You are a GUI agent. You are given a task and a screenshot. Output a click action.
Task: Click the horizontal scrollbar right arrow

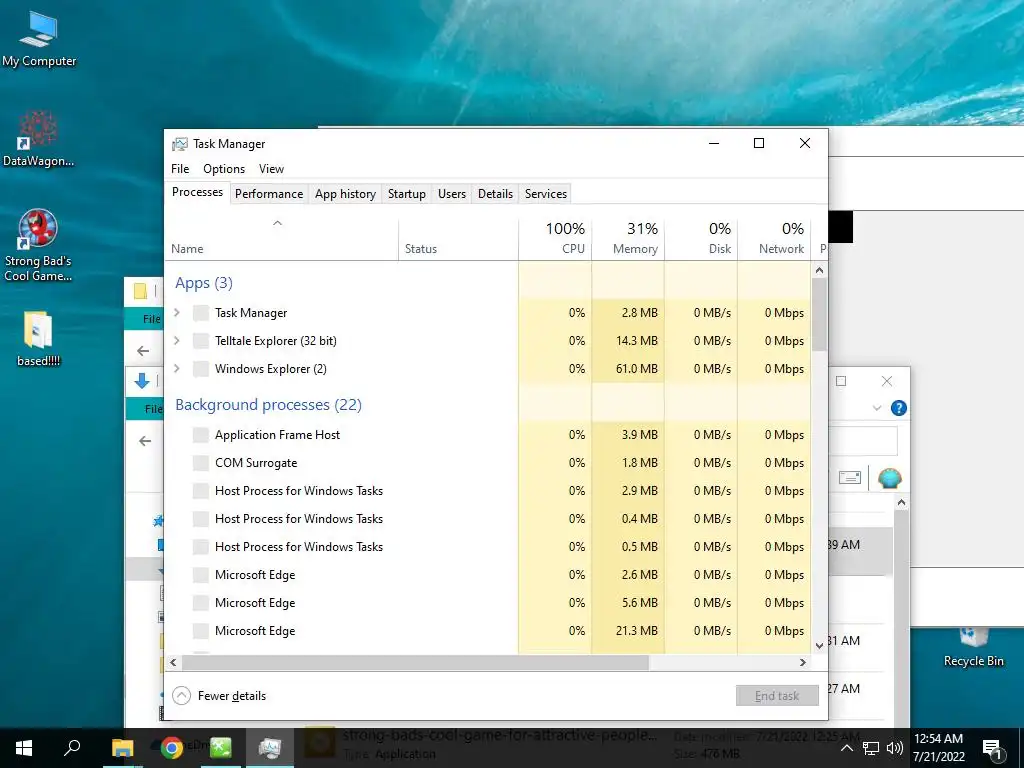pyautogui.click(x=803, y=662)
